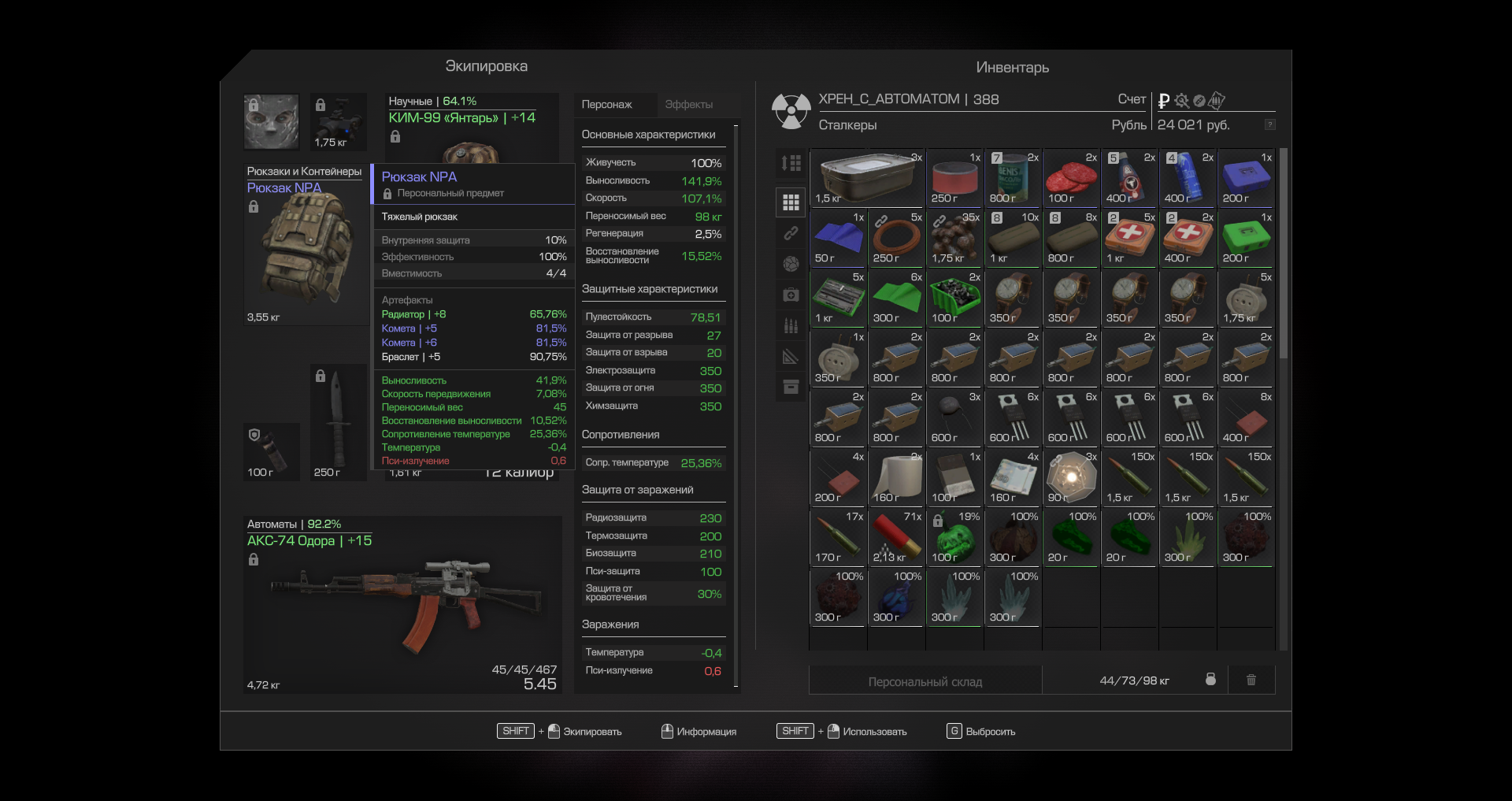Viewport: 1512px width, 801px height.
Task: Select the green parts bin 2x
Action: [954, 298]
